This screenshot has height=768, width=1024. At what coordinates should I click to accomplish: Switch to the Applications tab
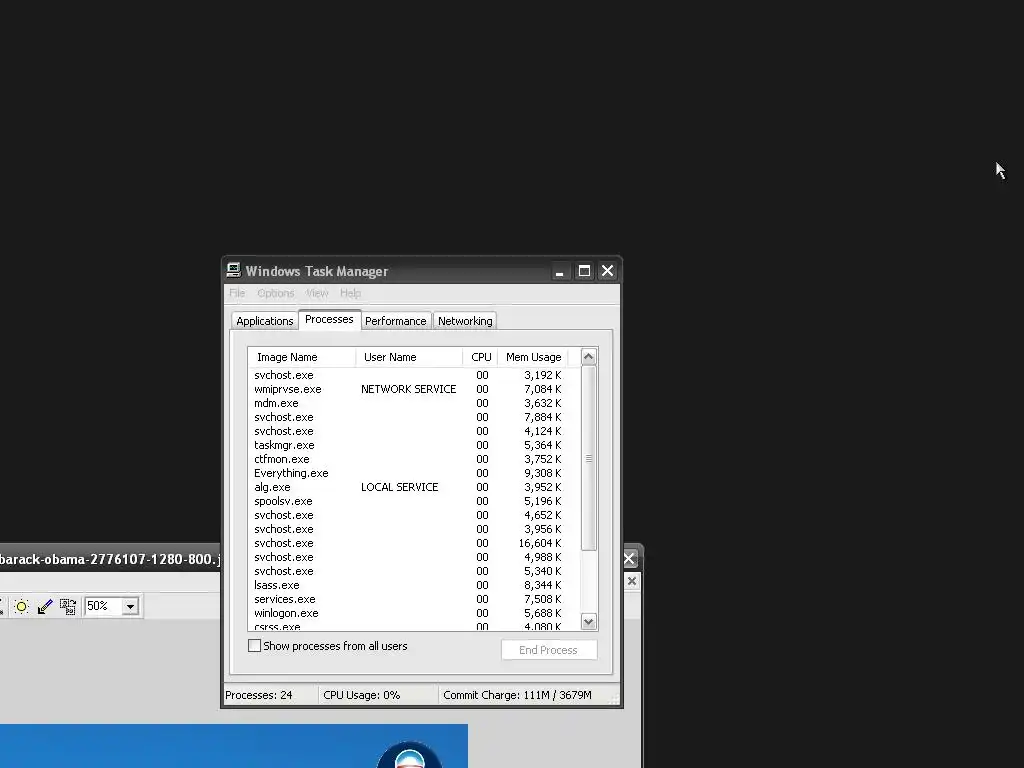[264, 321]
